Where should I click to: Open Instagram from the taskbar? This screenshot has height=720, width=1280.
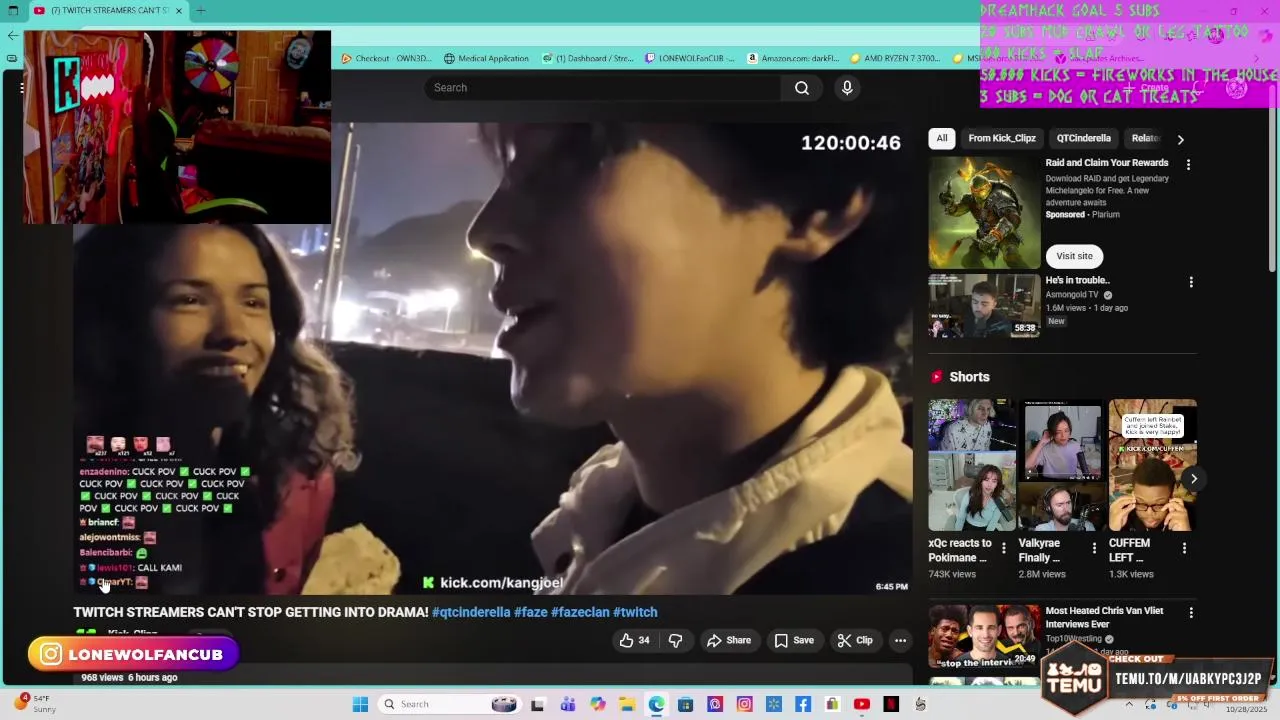click(744, 704)
